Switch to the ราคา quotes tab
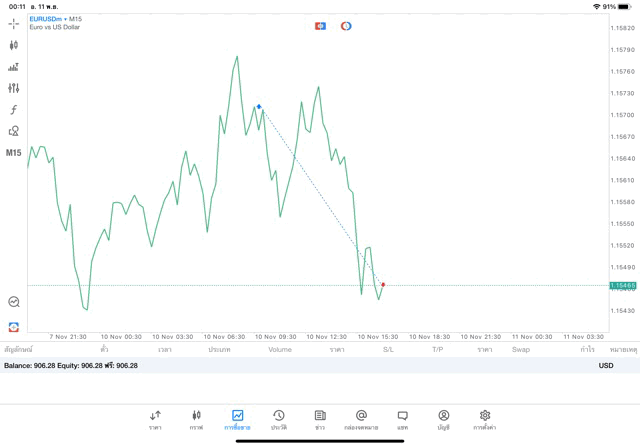 [155, 419]
